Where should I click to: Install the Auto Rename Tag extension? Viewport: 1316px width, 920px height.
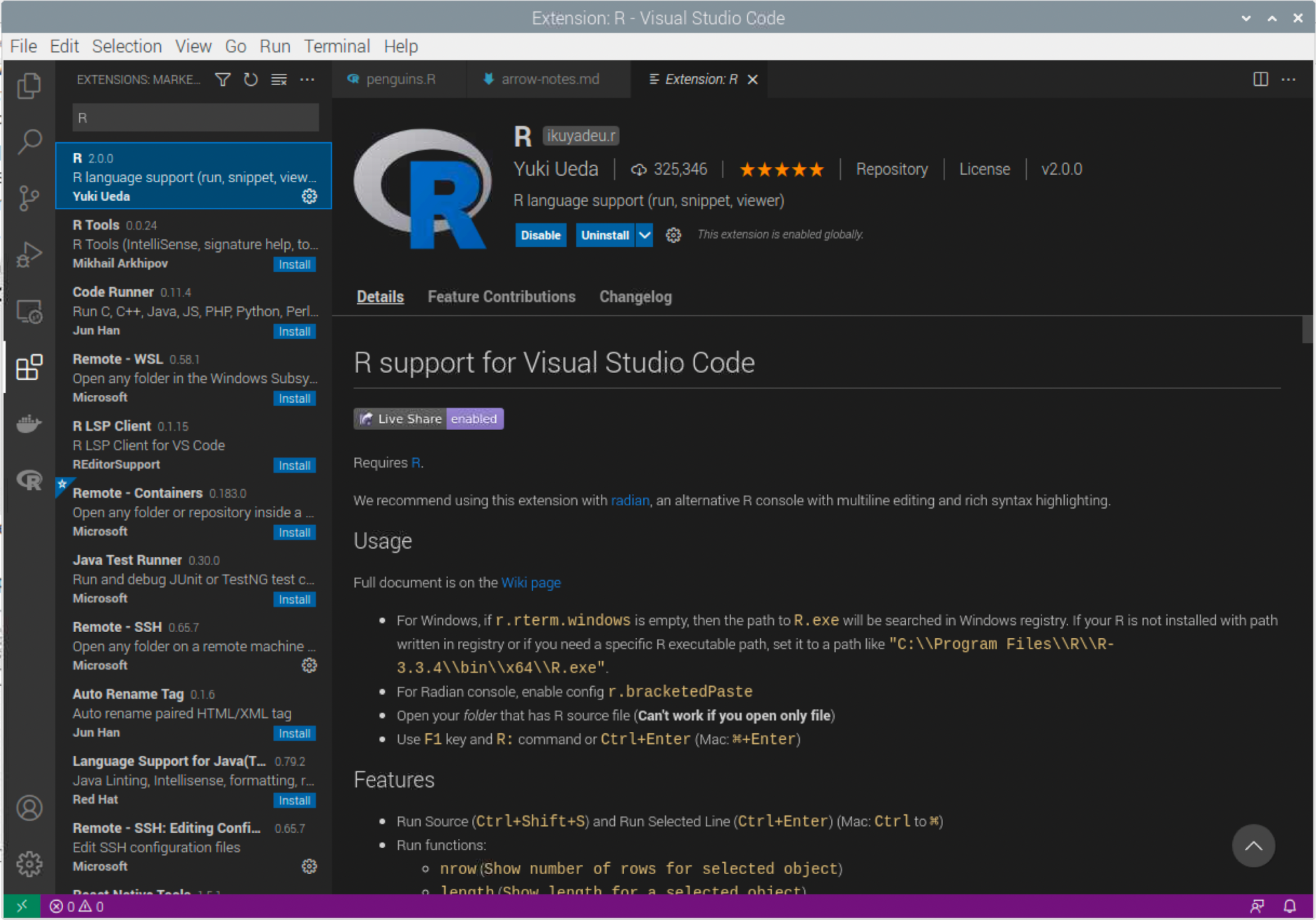294,733
